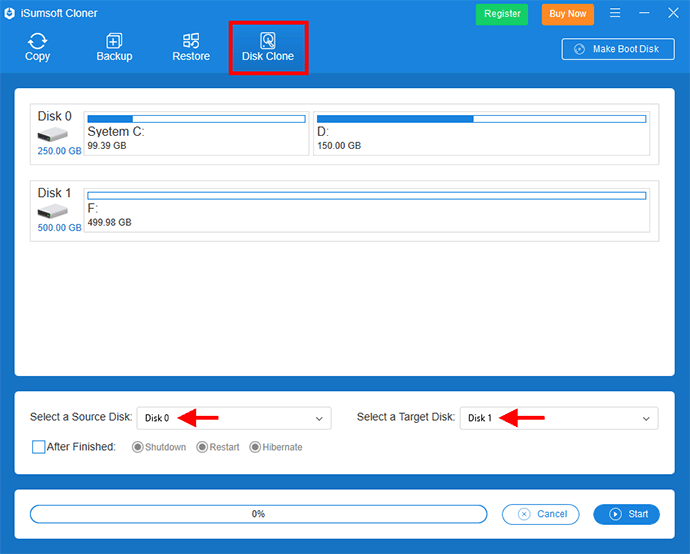Click the iSumsoft Cloner logo icon

[10, 13]
